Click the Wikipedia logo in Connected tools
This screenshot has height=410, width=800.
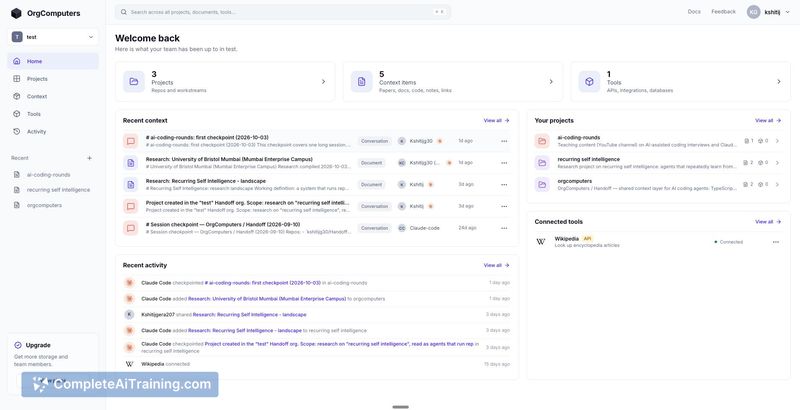coord(541,242)
